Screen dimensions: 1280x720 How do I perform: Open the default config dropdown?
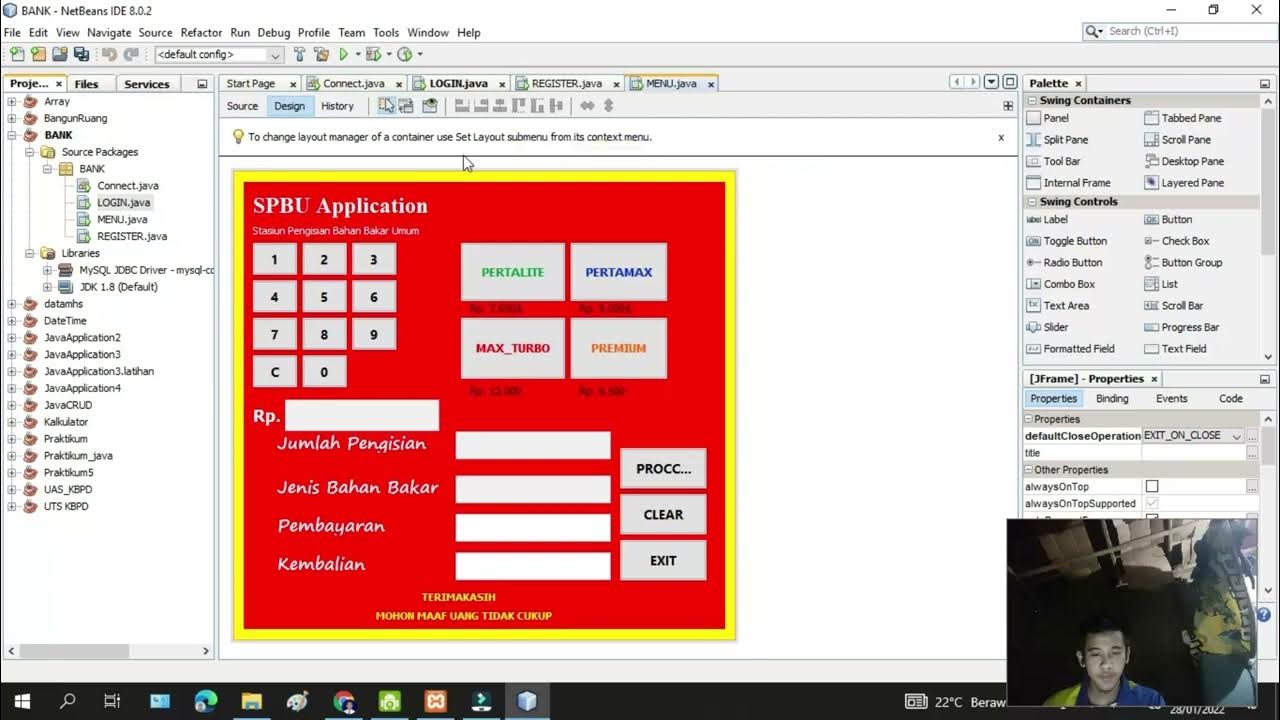tap(218, 54)
